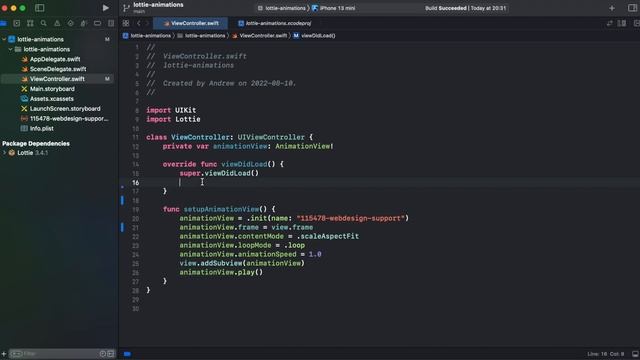This screenshot has height=360, width=640.
Task: Open related items grid menu
Action: [x=126, y=23]
